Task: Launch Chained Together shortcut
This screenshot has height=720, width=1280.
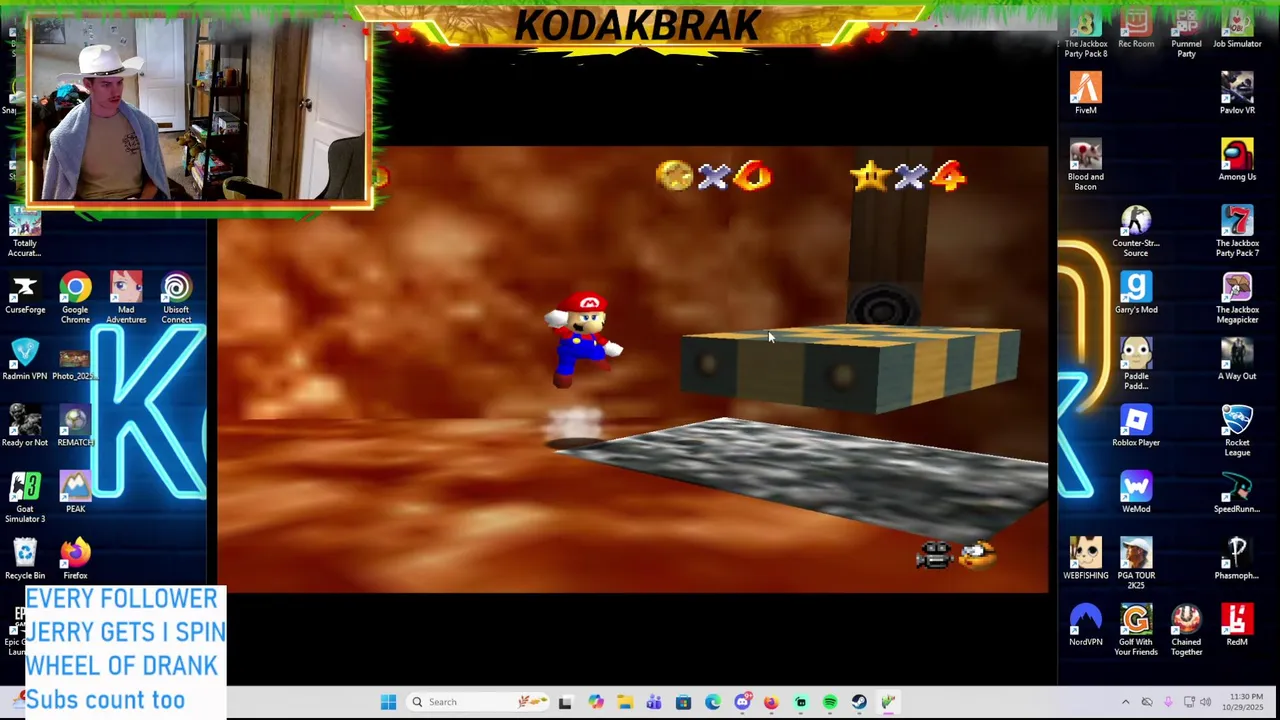Action: tap(1186, 630)
